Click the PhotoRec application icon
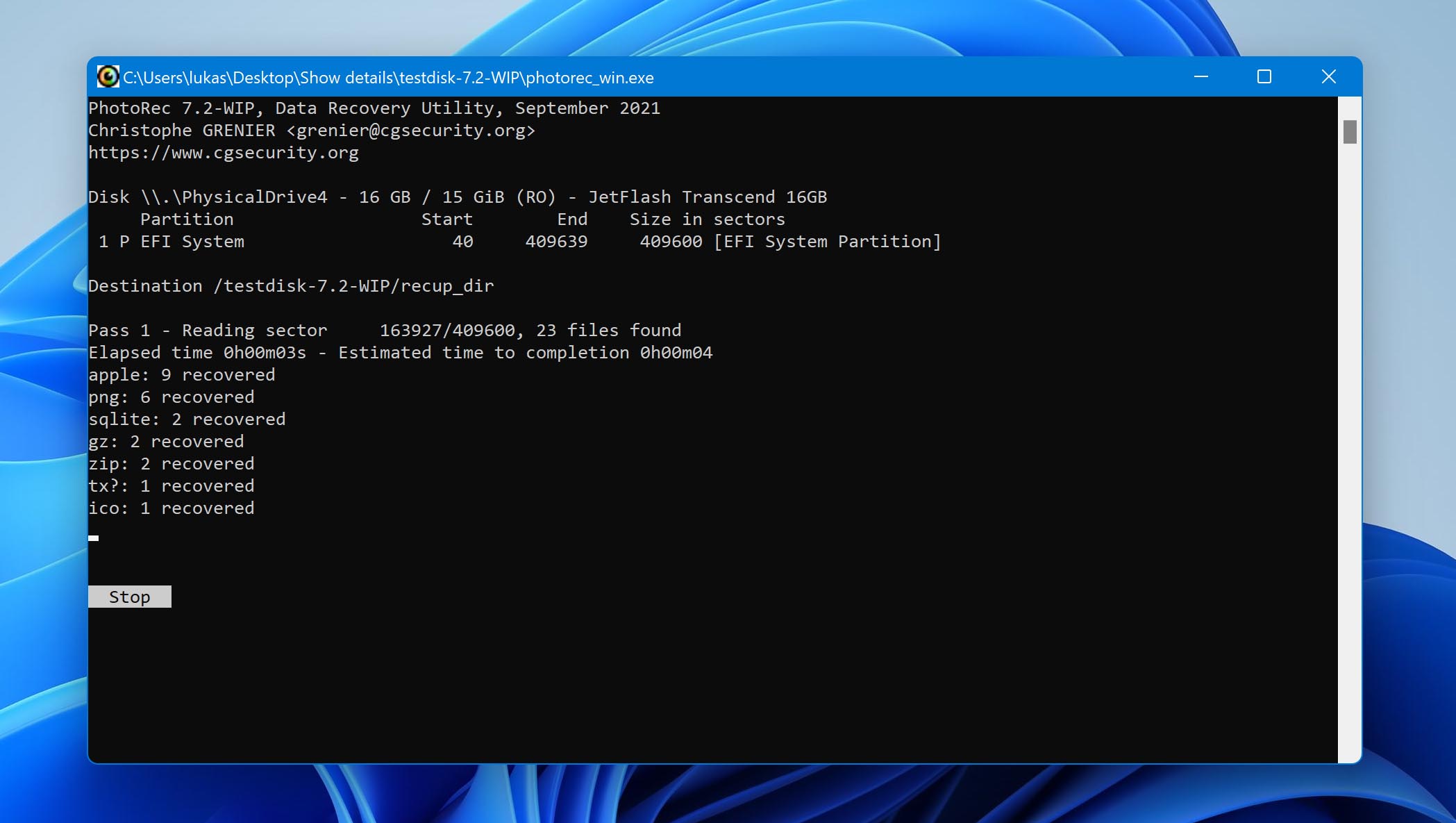This screenshot has width=1456, height=823. tap(107, 77)
